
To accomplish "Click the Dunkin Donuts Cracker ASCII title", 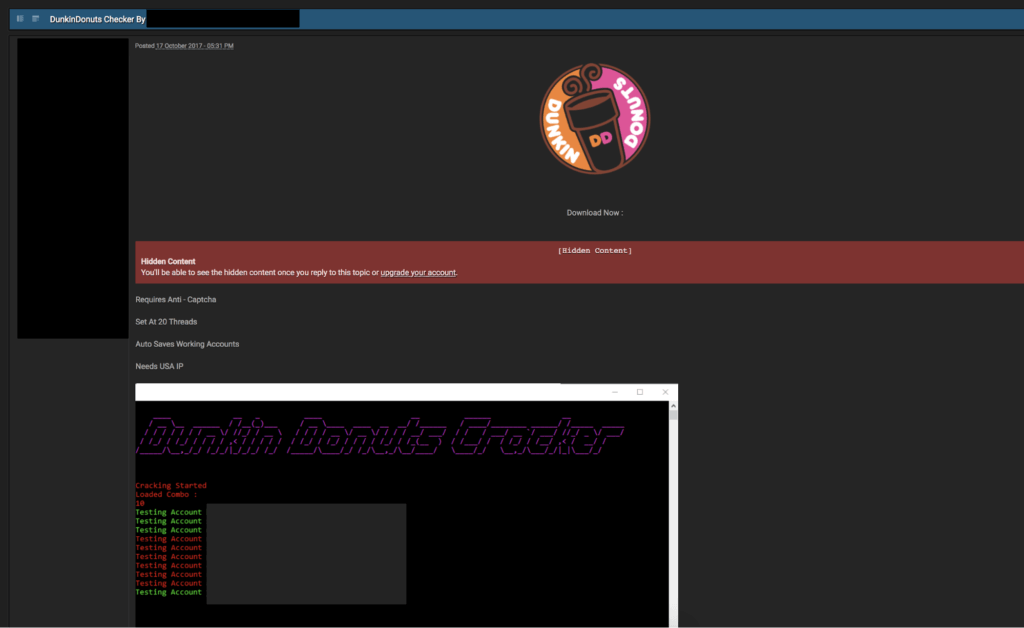I will pyautogui.click(x=380, y=434).
